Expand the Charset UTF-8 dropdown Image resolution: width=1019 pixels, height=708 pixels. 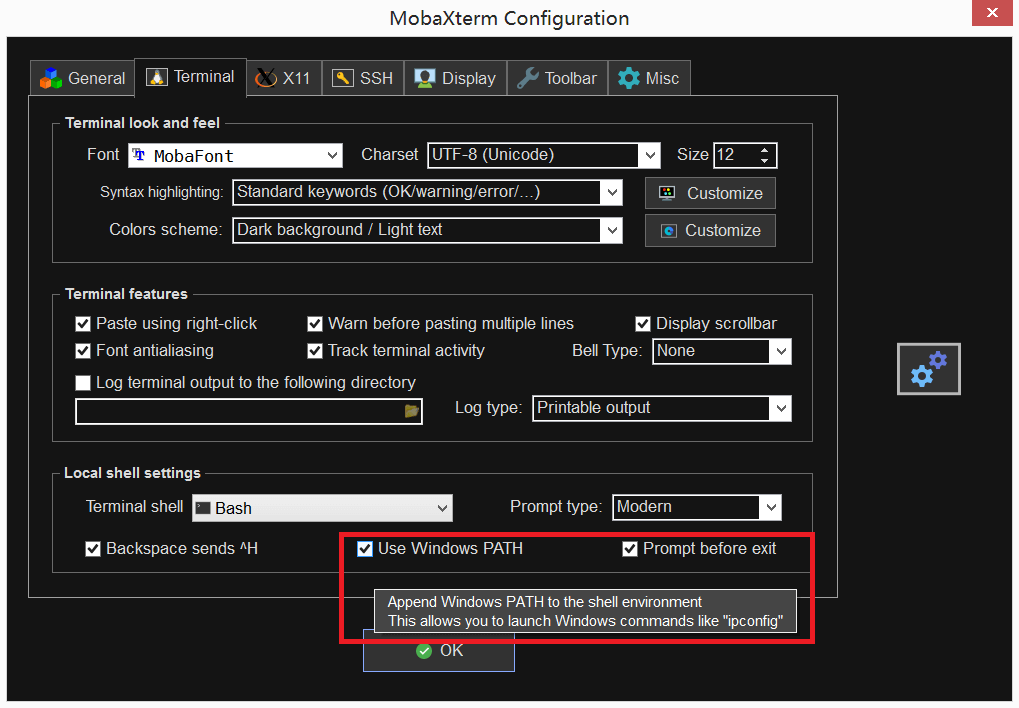(543, 155)
